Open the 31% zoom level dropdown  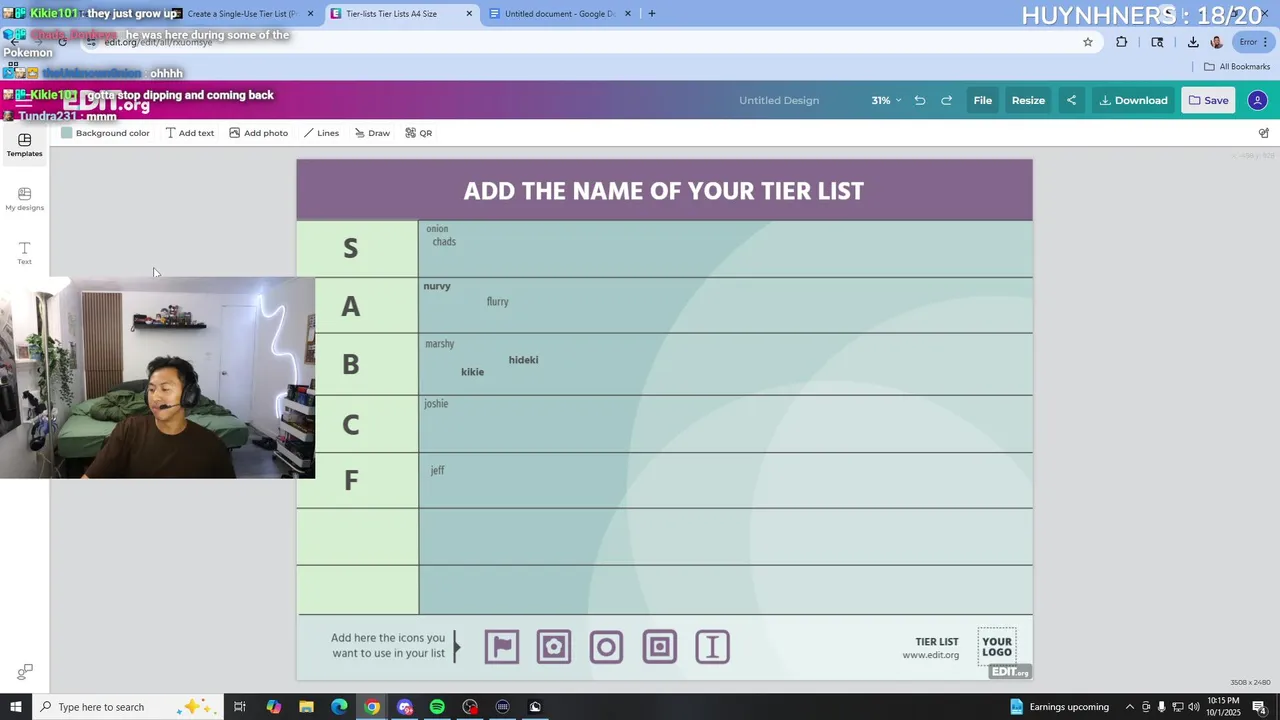click(886, 100)
